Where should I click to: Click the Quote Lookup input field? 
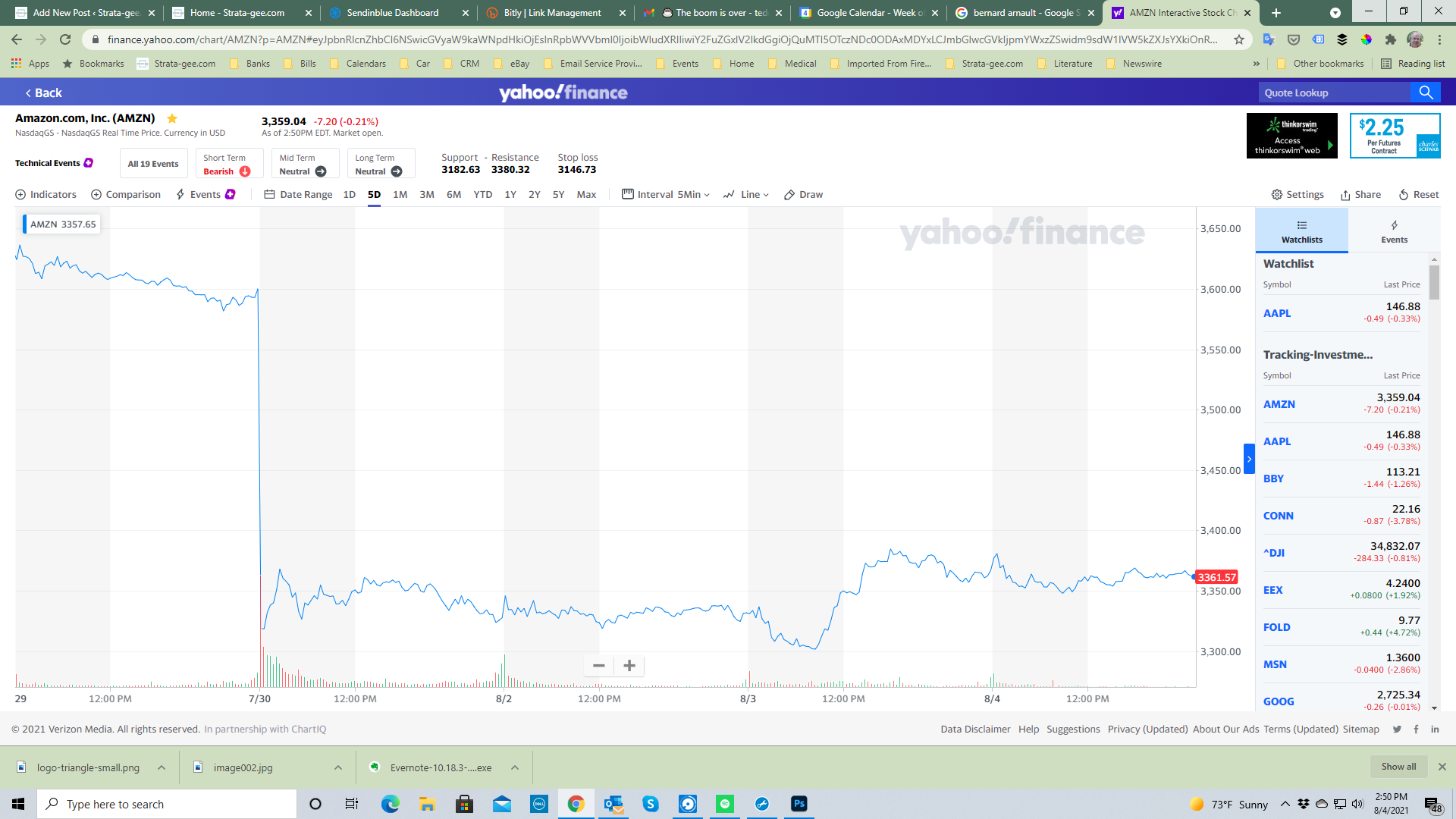[1335, 93]
